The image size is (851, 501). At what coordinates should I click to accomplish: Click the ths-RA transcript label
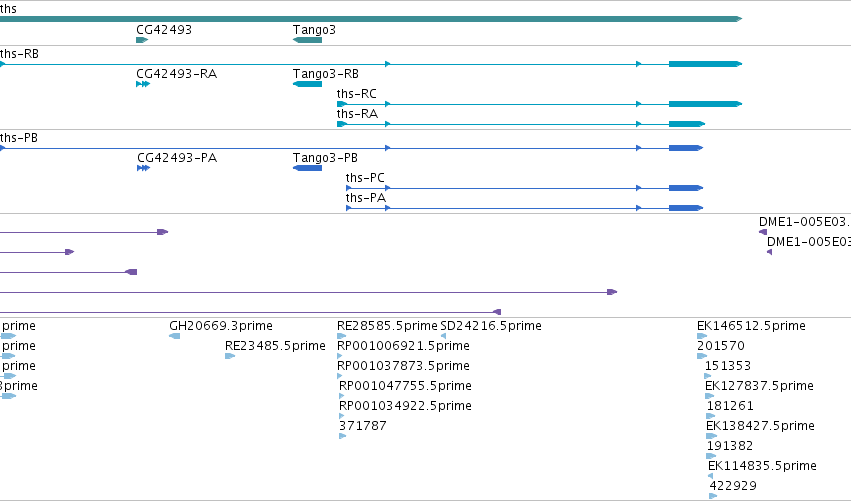tap(357, 114)
